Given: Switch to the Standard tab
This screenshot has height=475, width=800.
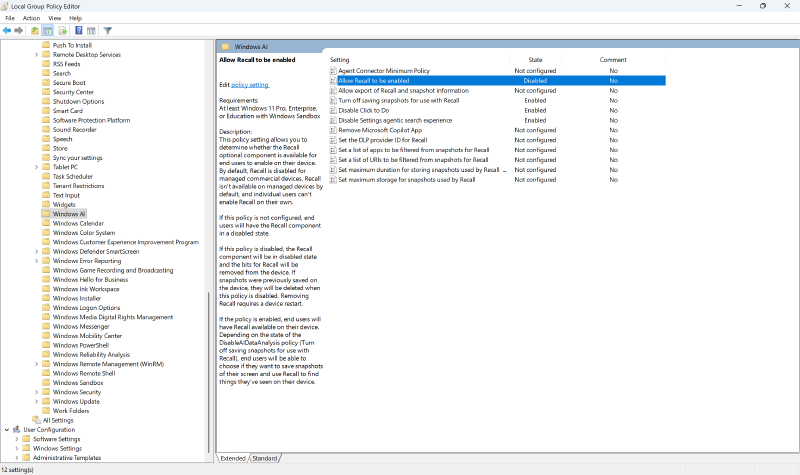Looking at the screenshot, I should 265,458.
